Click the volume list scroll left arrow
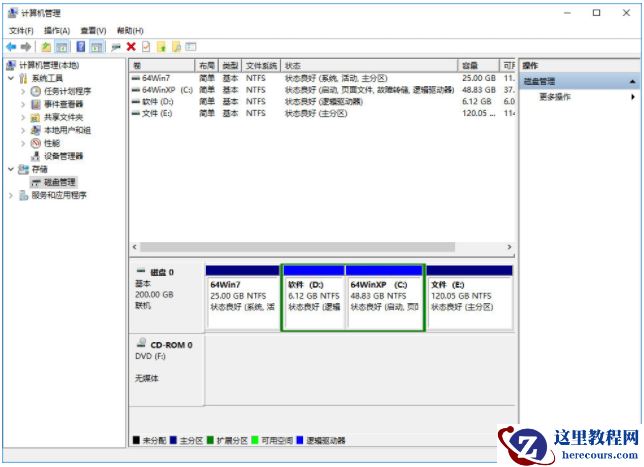Viewport: 644px width, 467px height. tap(134, 247)
